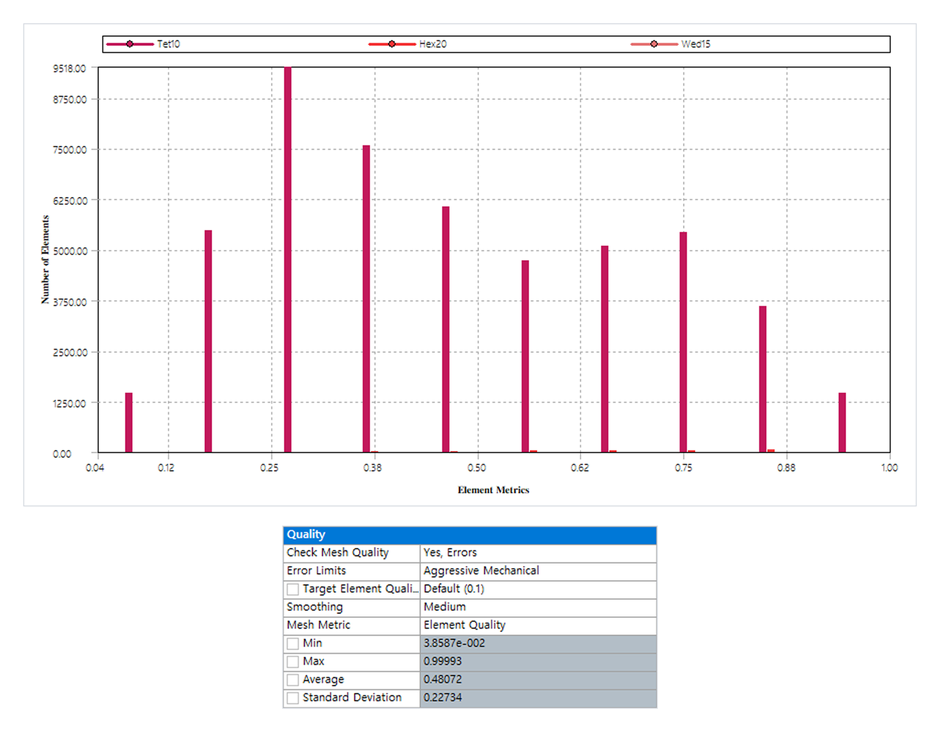Click the Default (0.1) target quality field
Screen dimensions: 940x732
click(x=538, y=589)
